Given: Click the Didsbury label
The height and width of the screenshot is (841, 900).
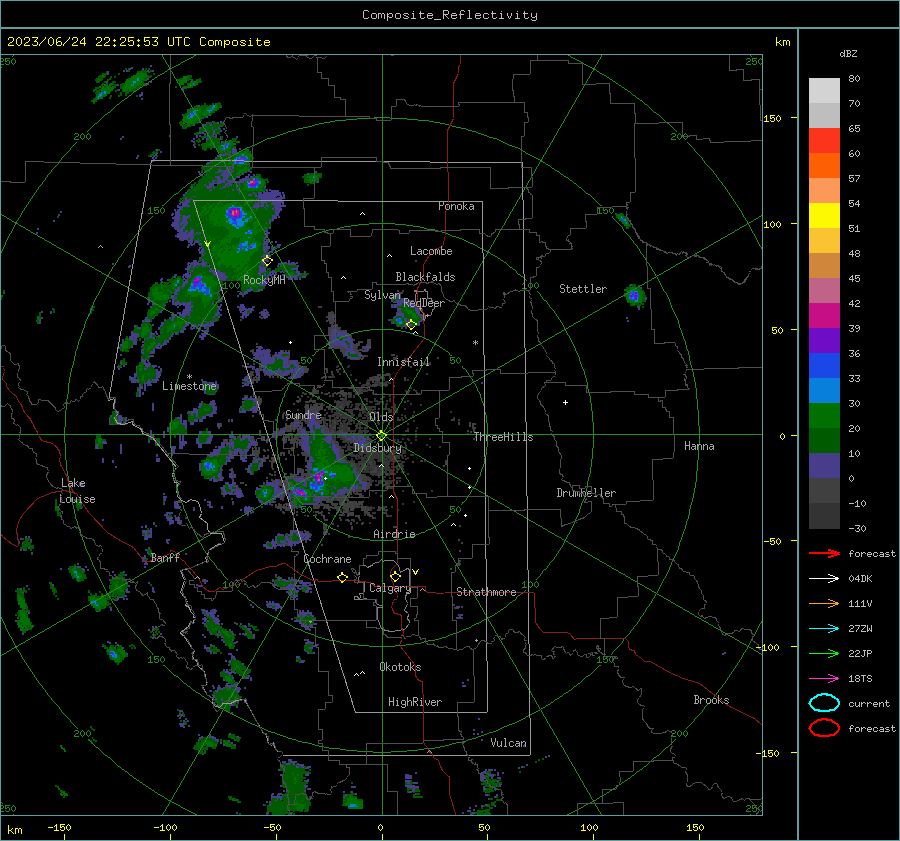Looking at the screenshot, I should (x=377, y=448).
